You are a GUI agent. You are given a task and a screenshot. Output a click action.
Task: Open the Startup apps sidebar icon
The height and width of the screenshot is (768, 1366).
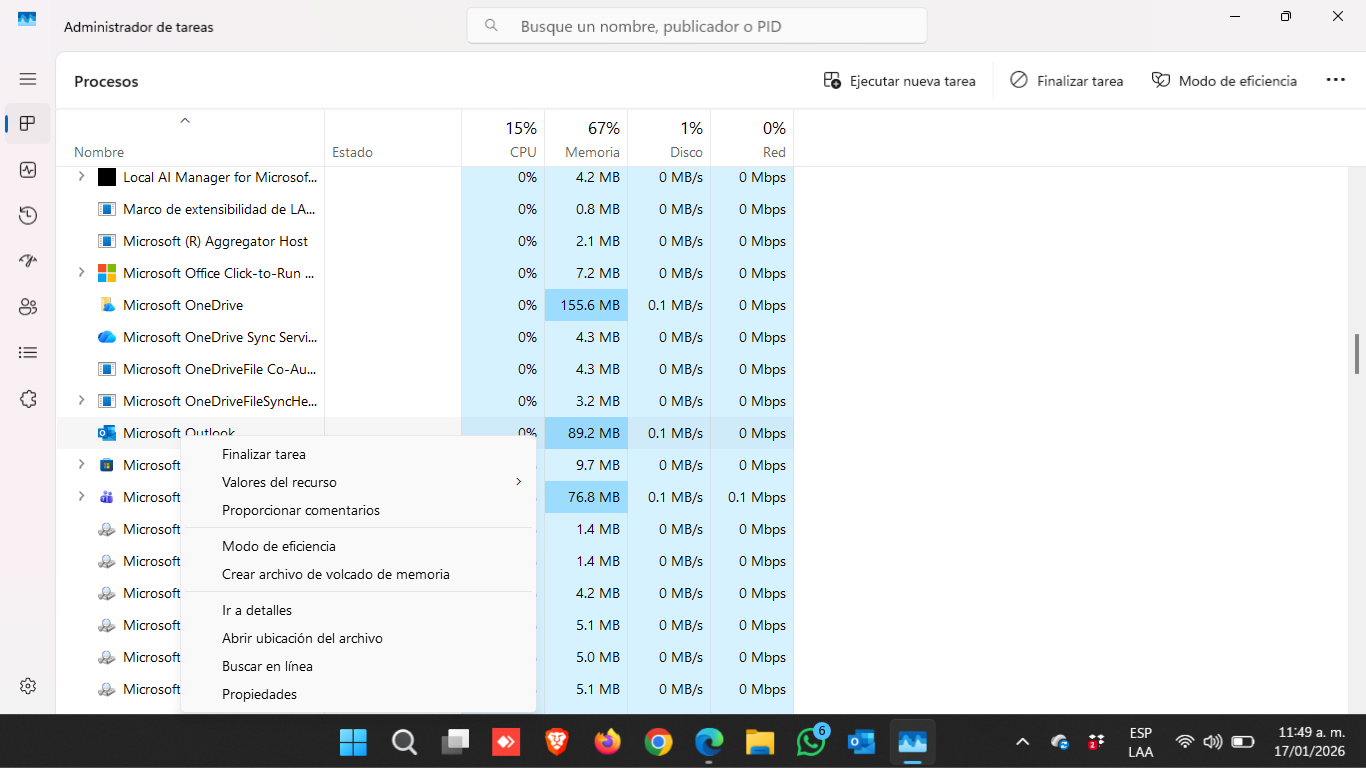(28, 261)
